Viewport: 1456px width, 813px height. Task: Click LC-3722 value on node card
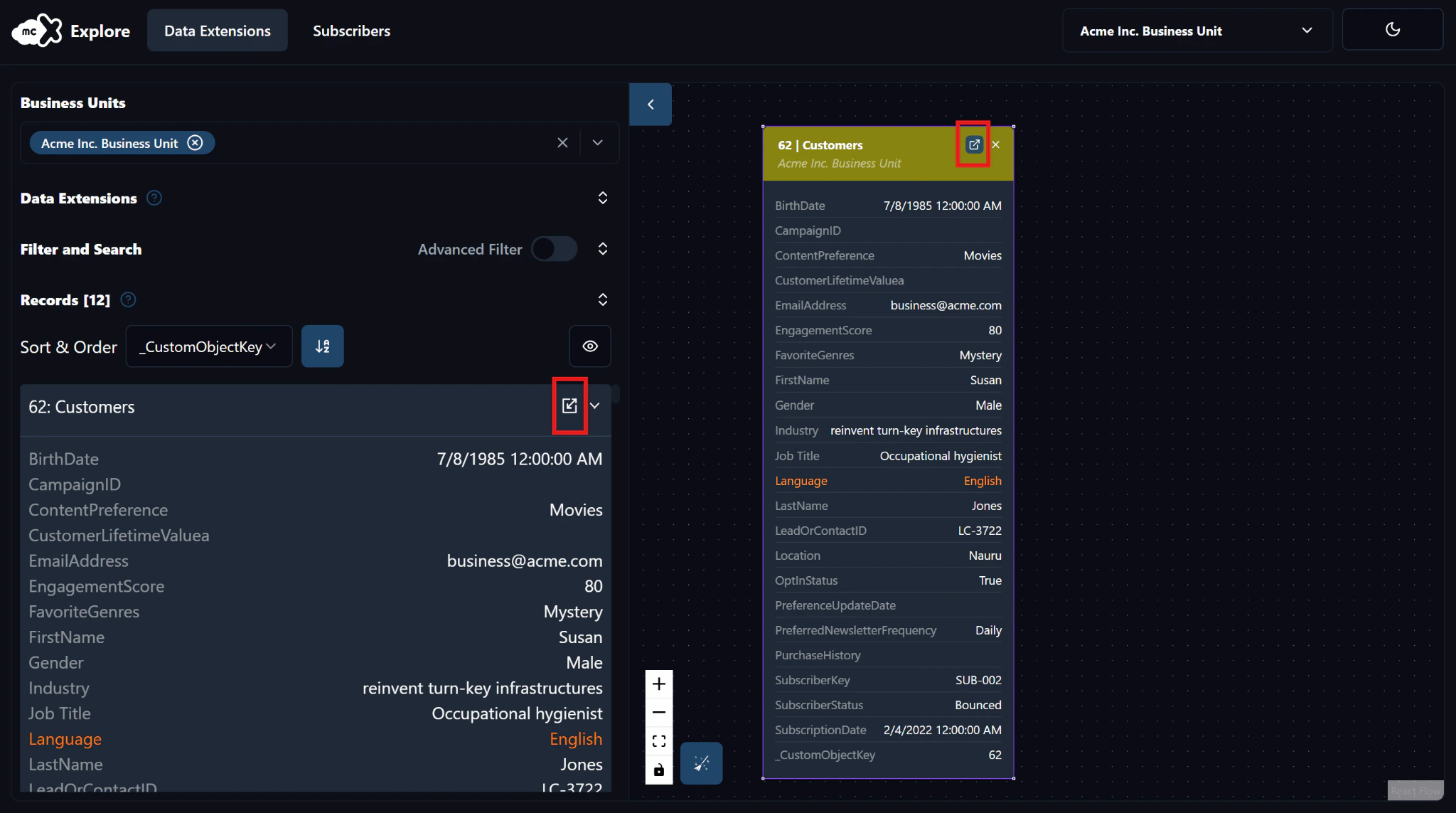coord(980,531)
